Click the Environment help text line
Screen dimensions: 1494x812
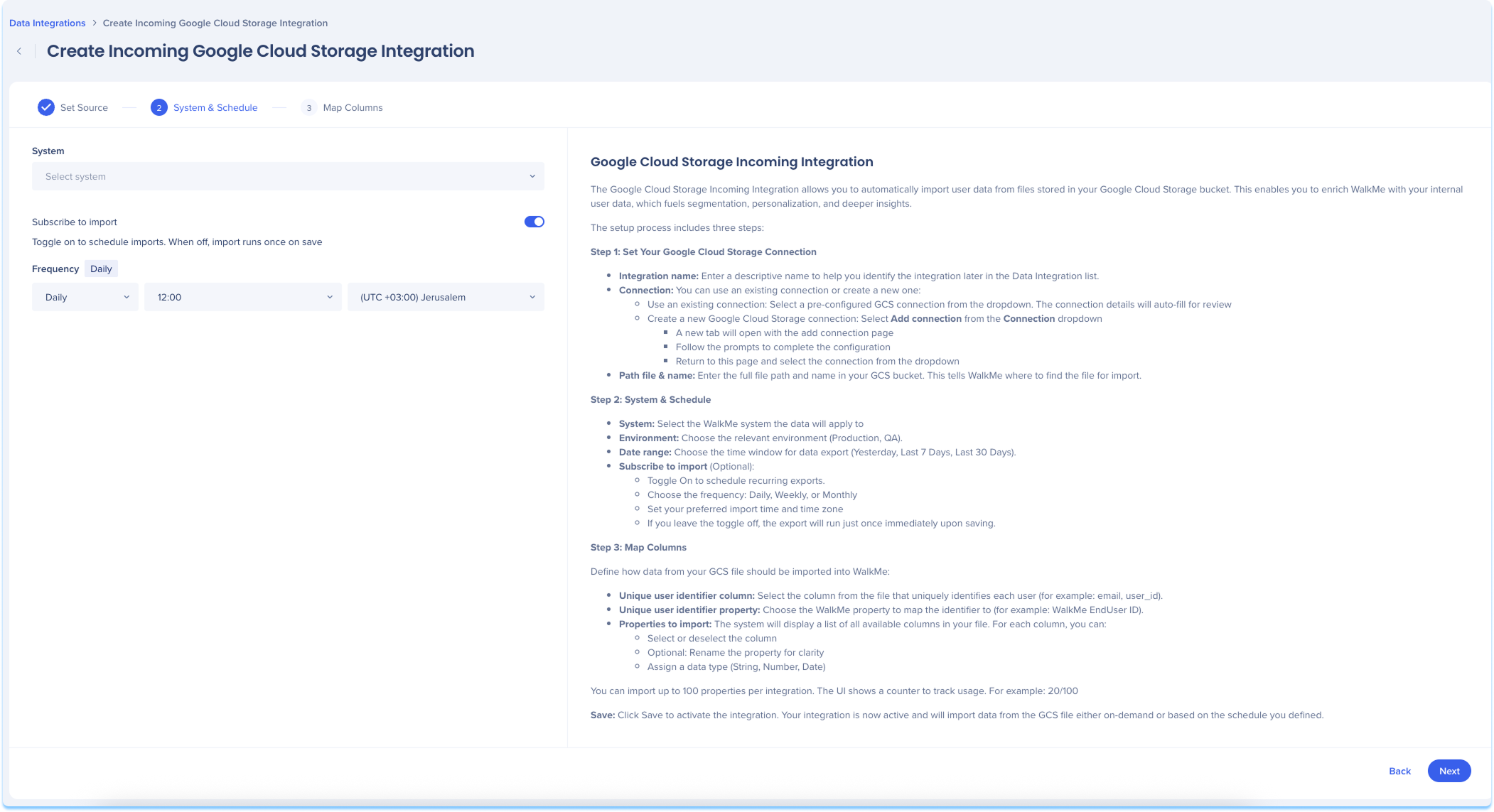pos(761,438)
